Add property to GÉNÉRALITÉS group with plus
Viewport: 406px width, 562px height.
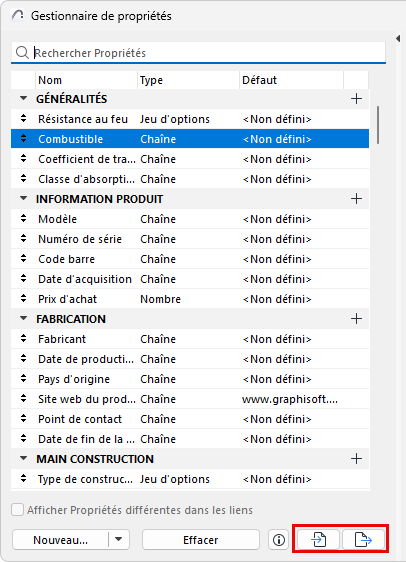point(356,99)
